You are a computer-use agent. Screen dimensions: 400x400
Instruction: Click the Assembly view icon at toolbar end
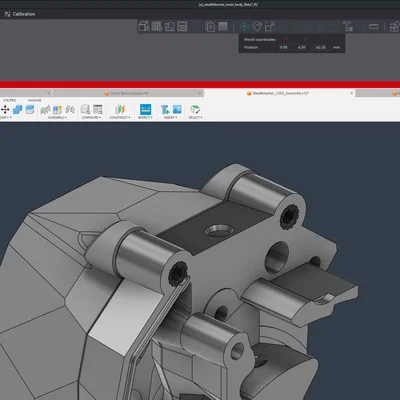pos(395,26)
